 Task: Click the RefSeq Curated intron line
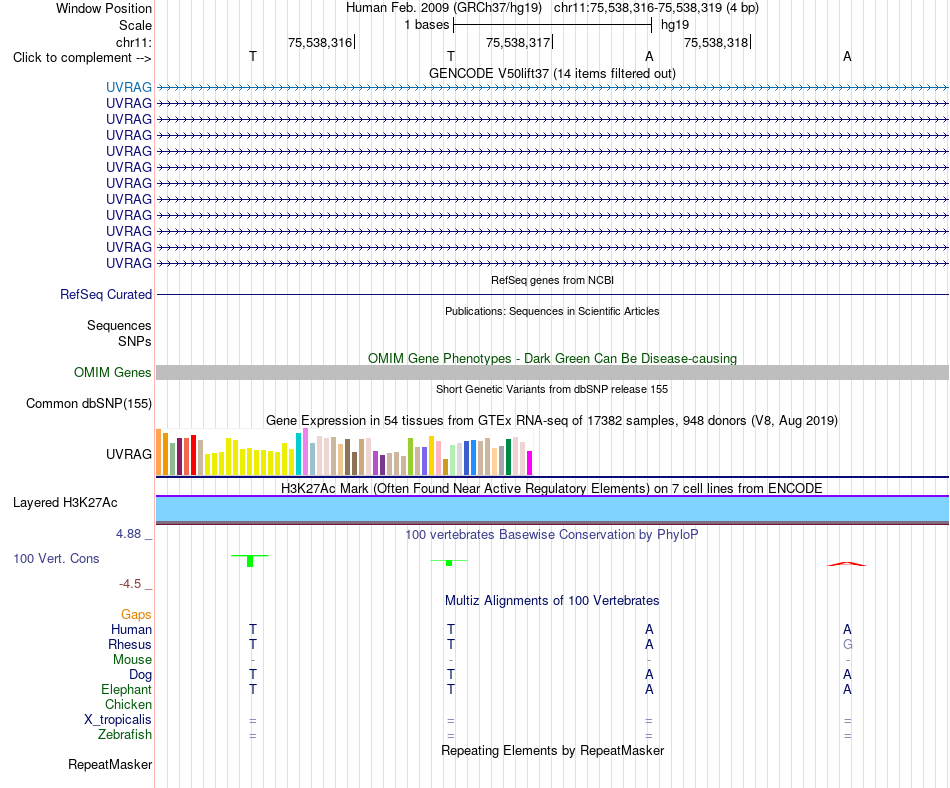click(x=552, y=294)
